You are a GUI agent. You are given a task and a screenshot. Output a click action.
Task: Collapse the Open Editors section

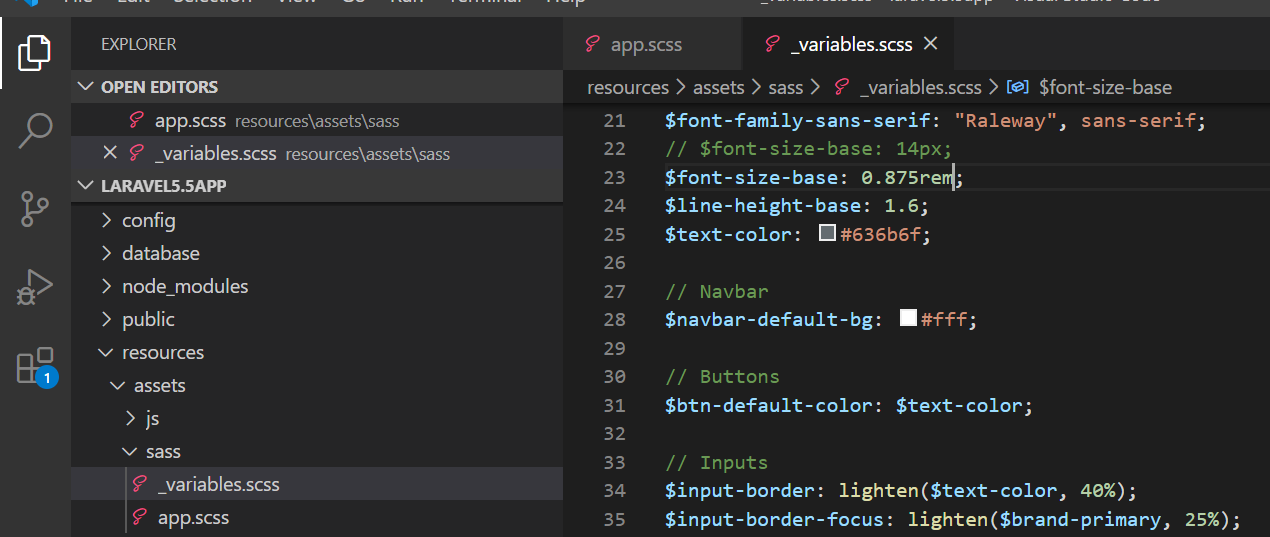tap(87, 87)
